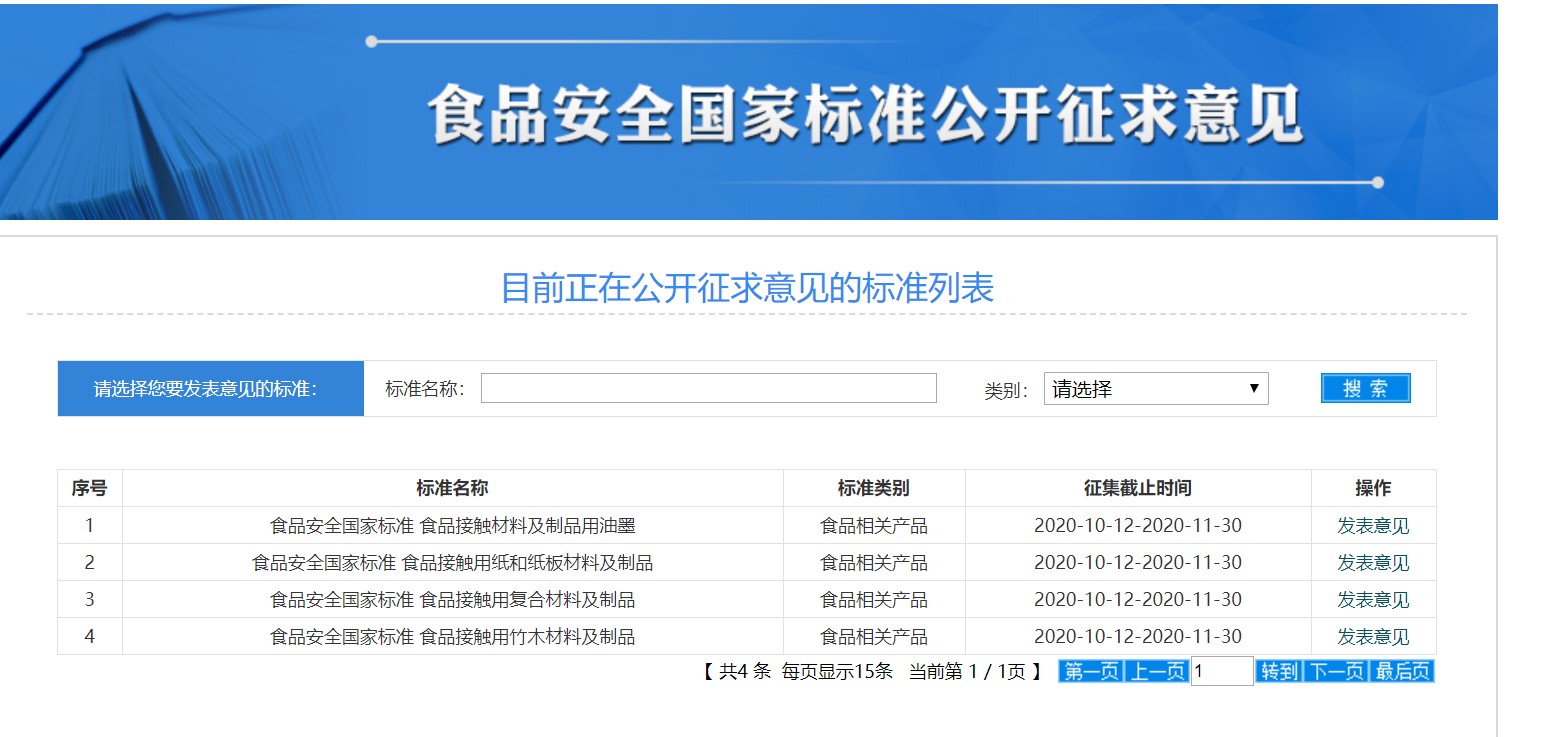Go to 第一页 in pagination
1555x737 pixels.
(1090, 672)
